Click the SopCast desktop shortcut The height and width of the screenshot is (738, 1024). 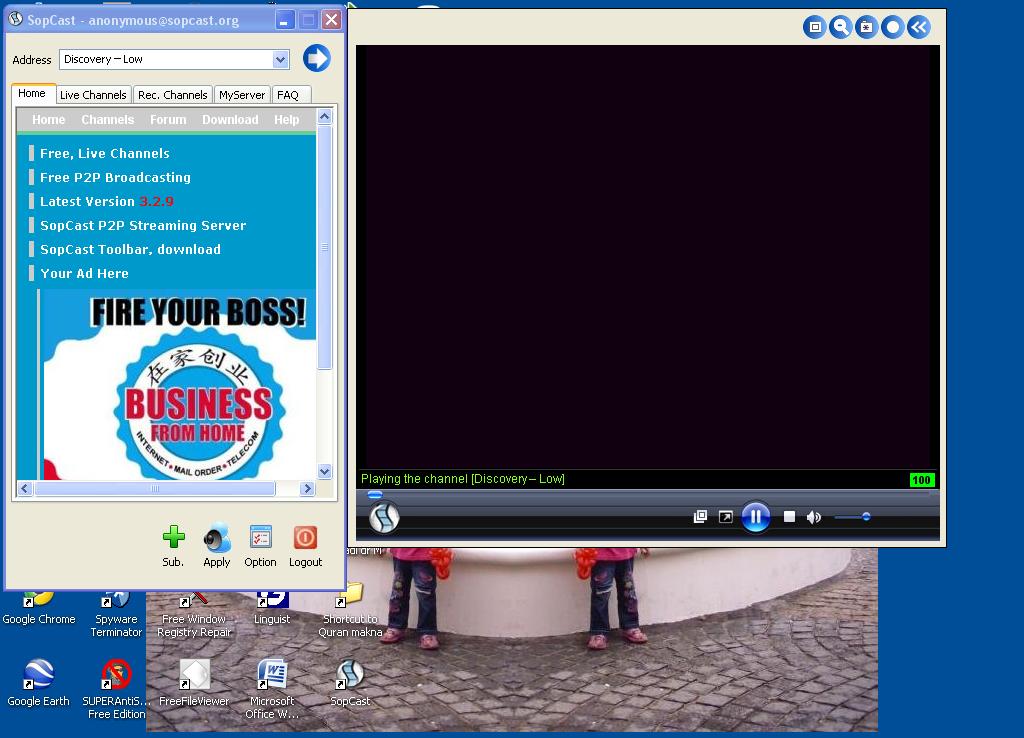pos(350,682)
